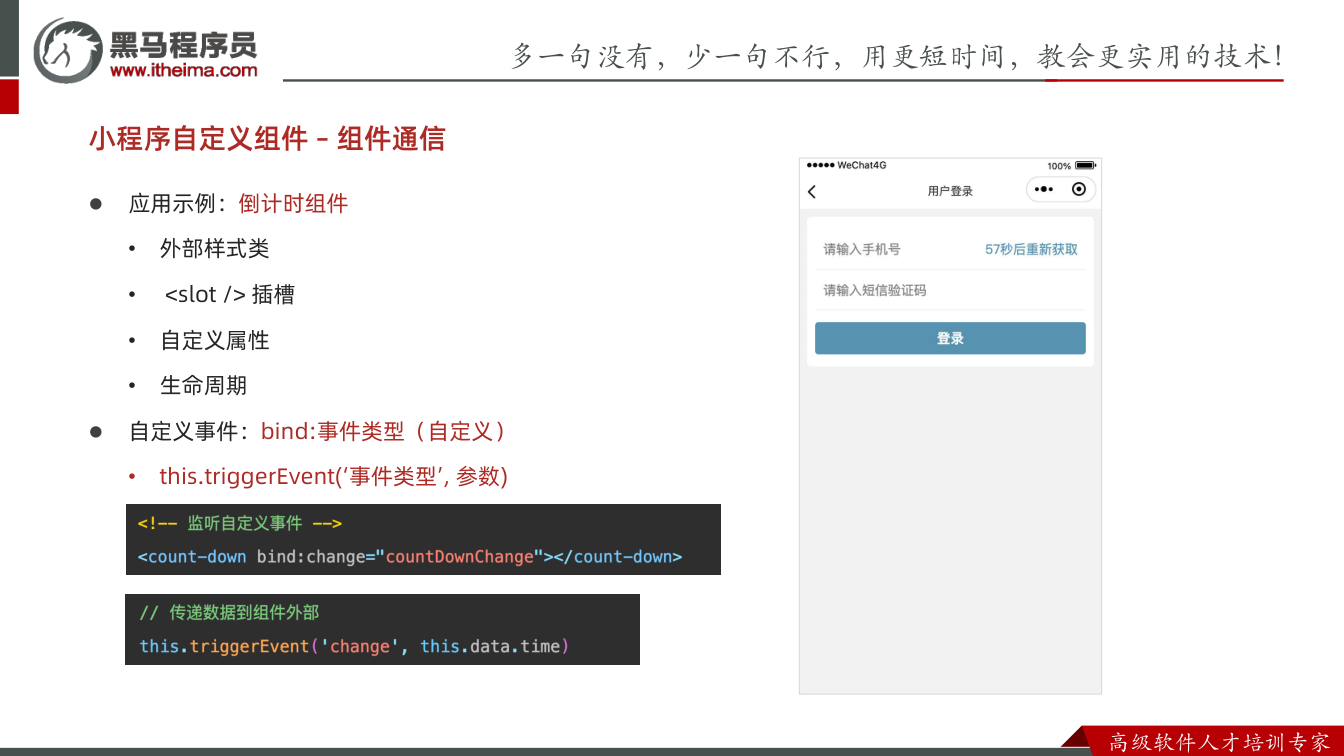Screen dimensions: 1344x756
Task: Select the 外部样式类 bullet
Action: point(214,249)
